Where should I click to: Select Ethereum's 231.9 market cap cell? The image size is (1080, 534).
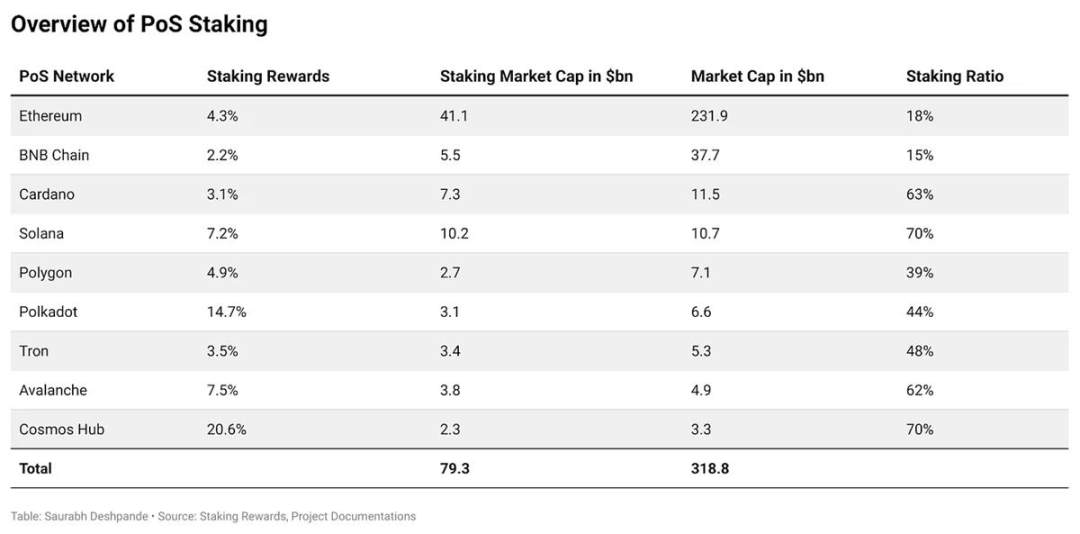709,116
